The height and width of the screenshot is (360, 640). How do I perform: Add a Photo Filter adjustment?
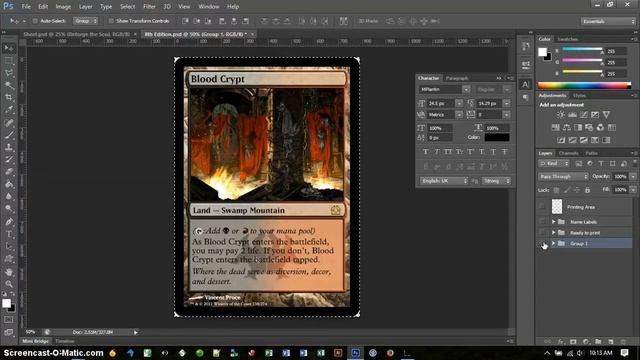(589, 128)
